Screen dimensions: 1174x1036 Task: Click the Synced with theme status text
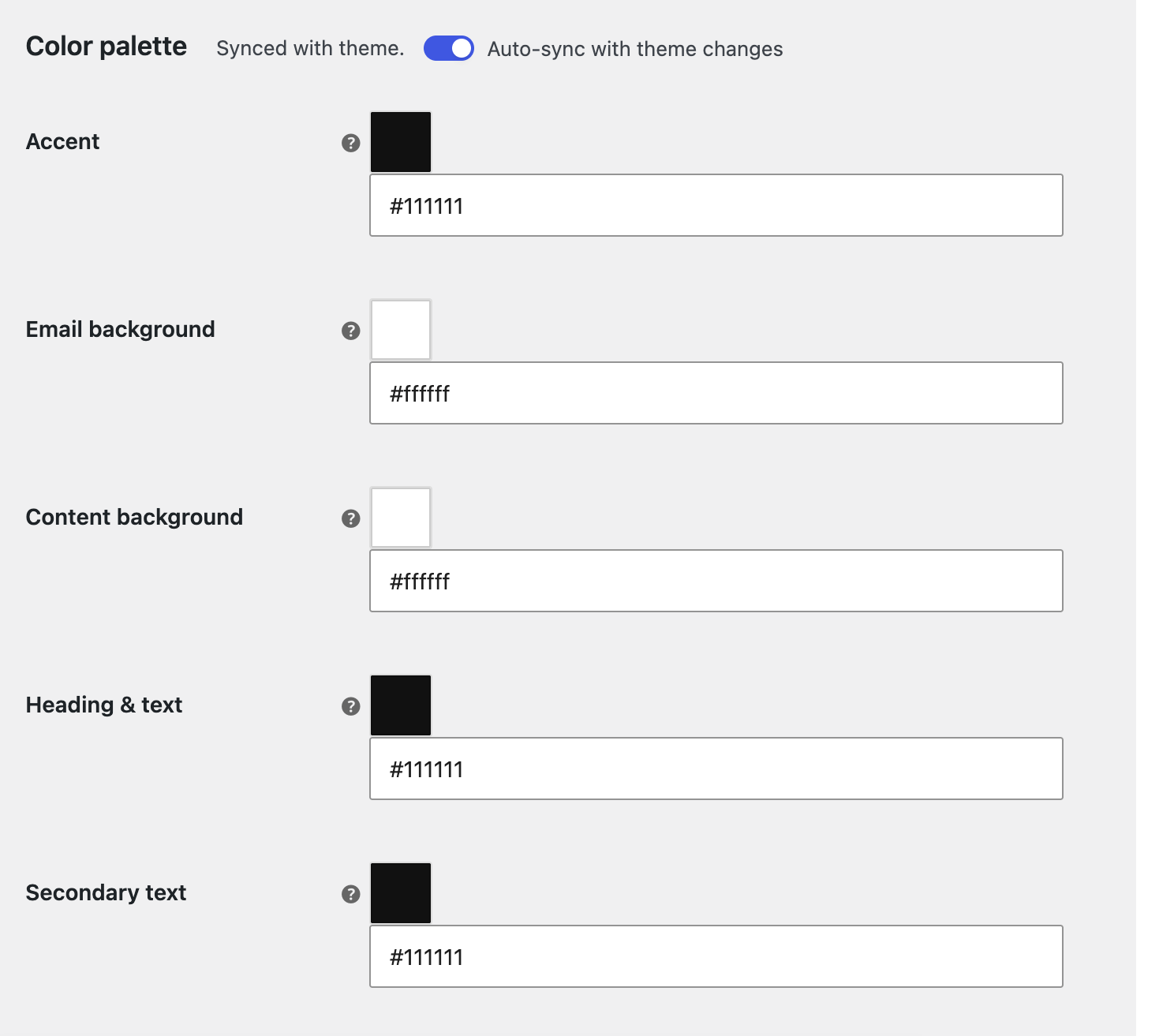(310, 48)
